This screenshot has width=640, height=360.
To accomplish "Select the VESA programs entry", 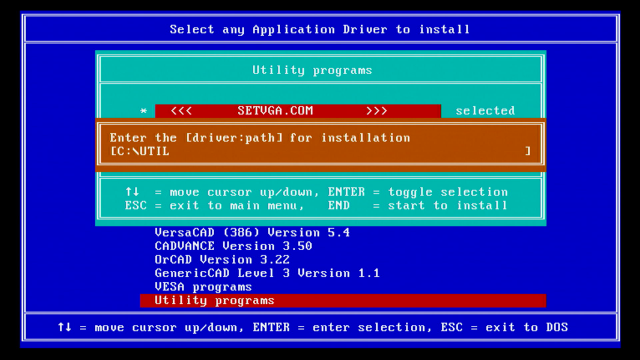I will coord(203,287).
